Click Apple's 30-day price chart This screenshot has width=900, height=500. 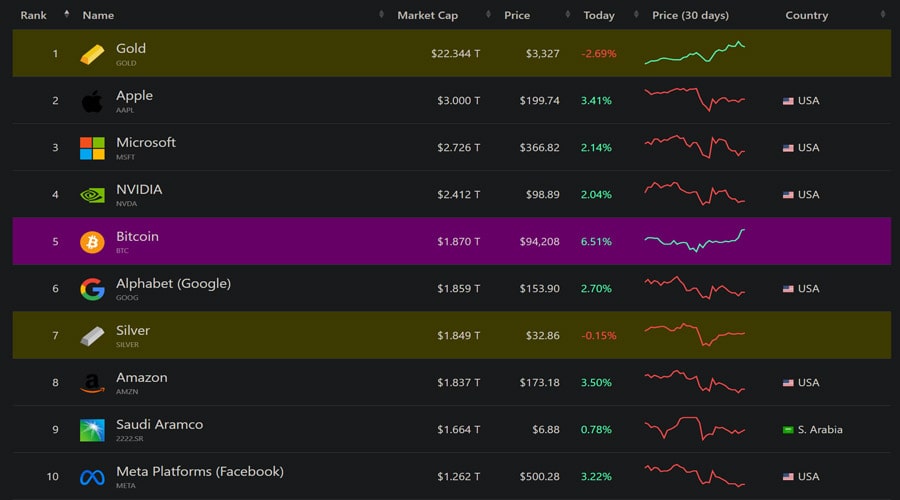695,99
